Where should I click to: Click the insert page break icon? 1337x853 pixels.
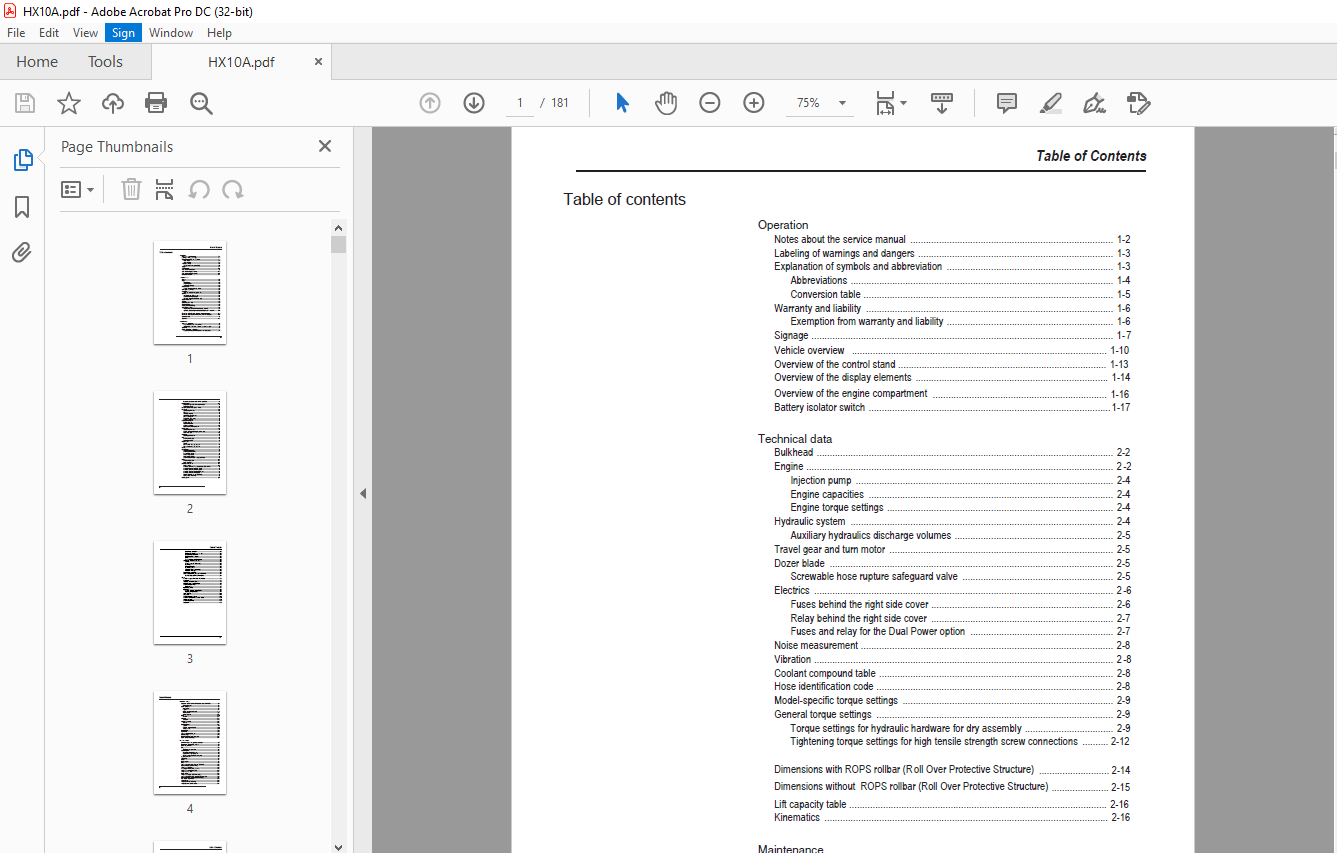click(x=165, y=189)
